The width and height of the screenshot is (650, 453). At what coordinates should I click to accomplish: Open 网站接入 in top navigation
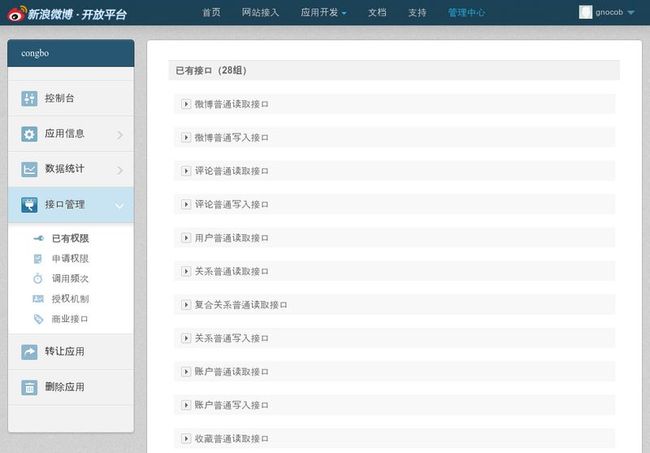(x=260, y=12)
